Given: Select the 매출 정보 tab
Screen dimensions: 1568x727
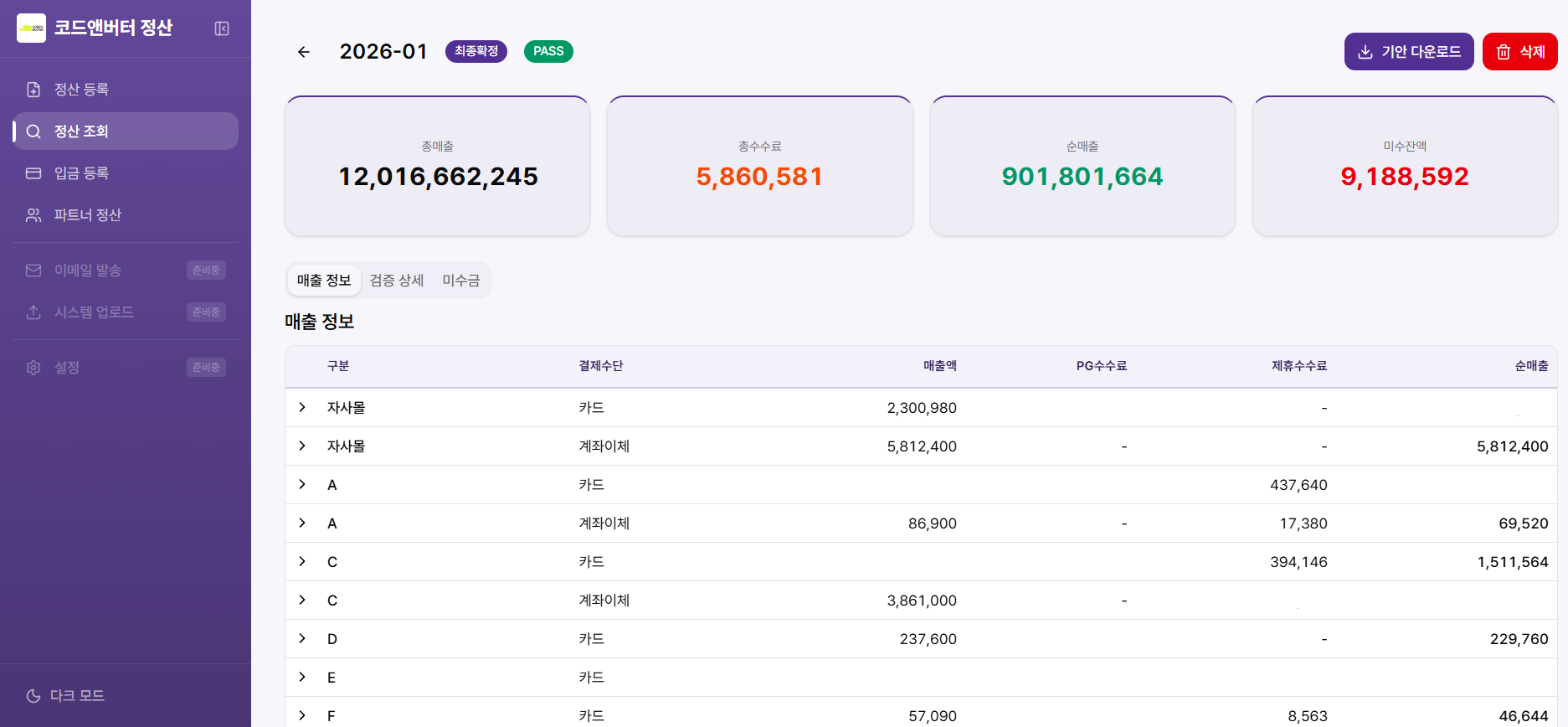Looking at the screenshot, I should 324,281.
